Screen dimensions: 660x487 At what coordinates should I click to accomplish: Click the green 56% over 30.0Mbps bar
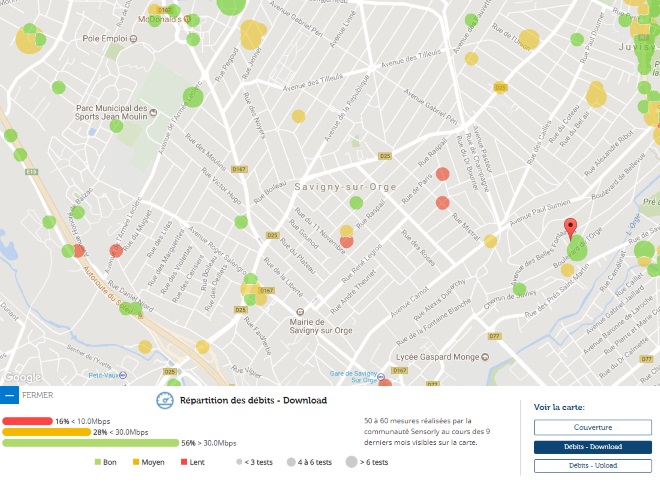[x=90, y=443]
